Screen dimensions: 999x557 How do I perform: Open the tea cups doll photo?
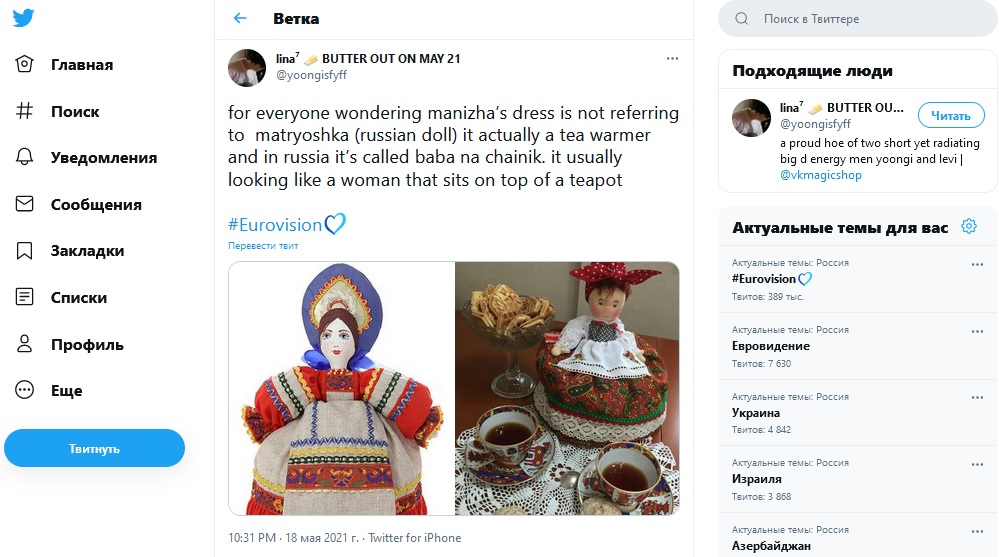click(567, 388)
